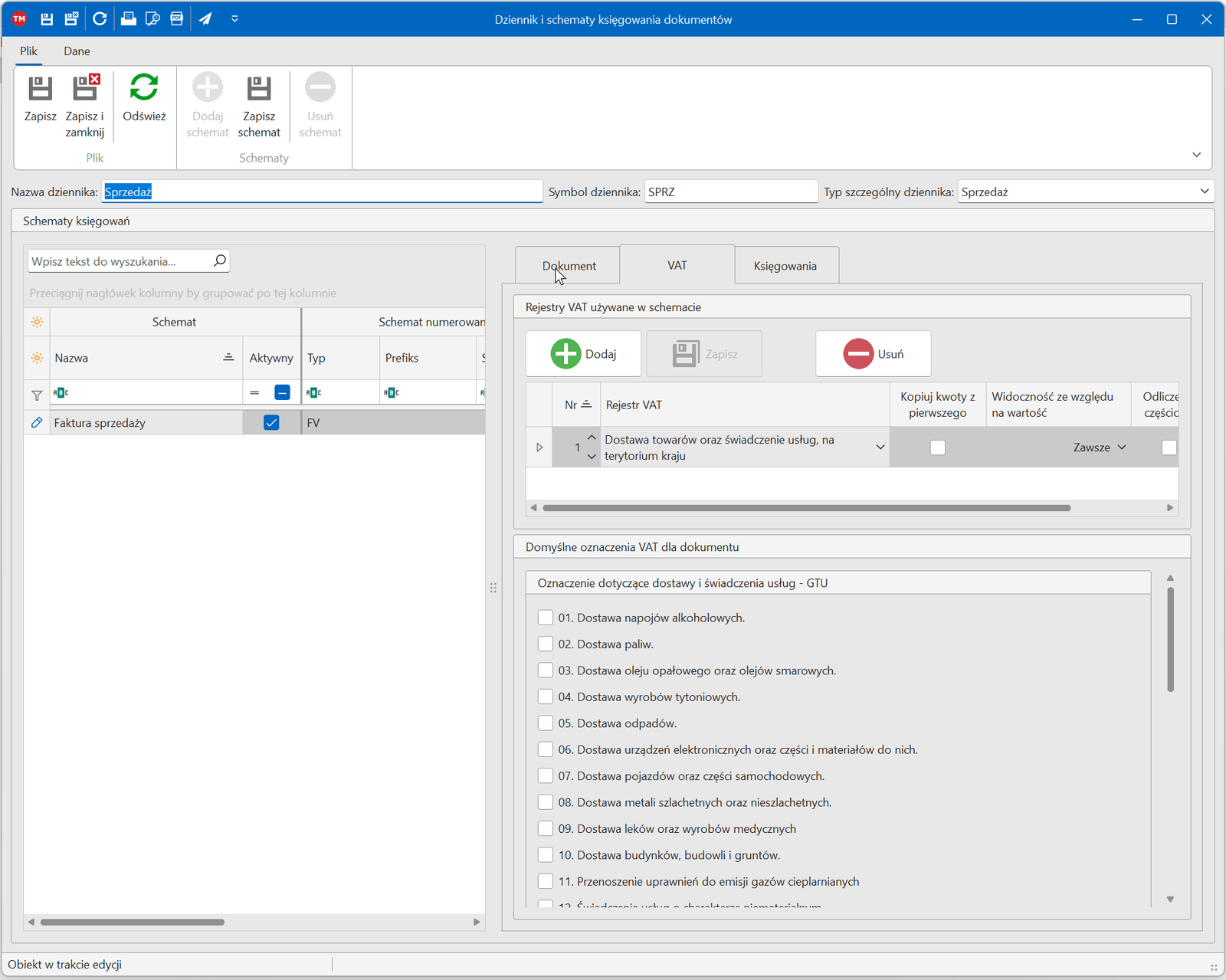Click the Zapisz save icon in ribbon
This screenshot has width=1226, height=980.
tap(40, 89)
